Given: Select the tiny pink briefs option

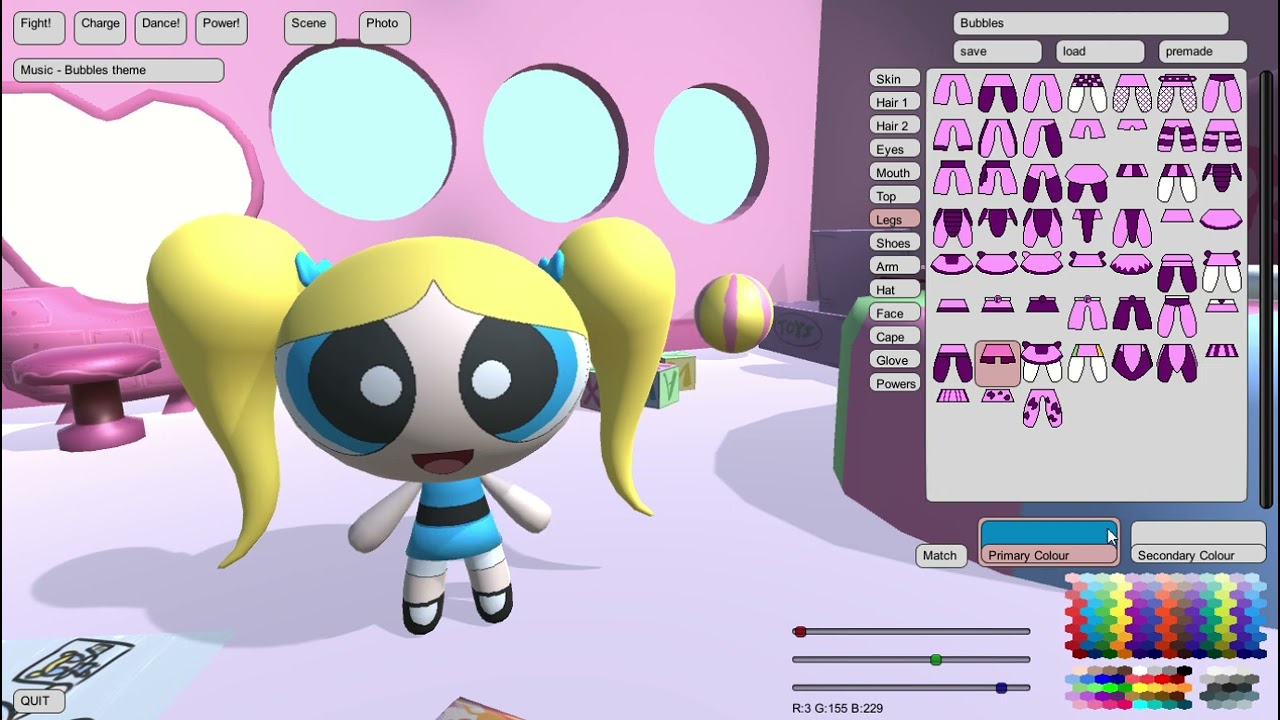Looking at the screenshot, I should pyautogui.click(x=1132, y=125).
